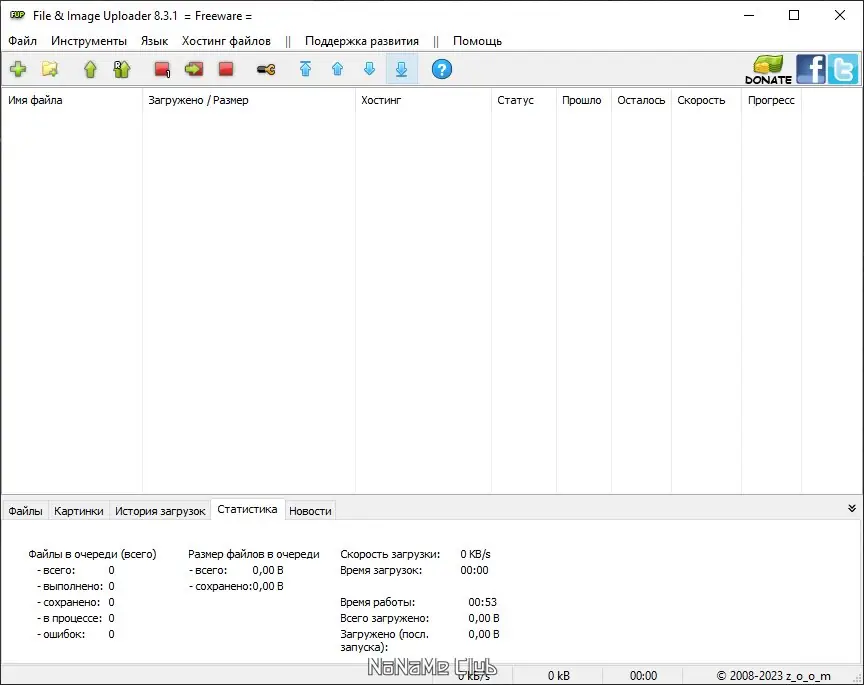Click the red retry arrow icon
The height and width of the screenshot is (685, 864).
coord(194,69)
